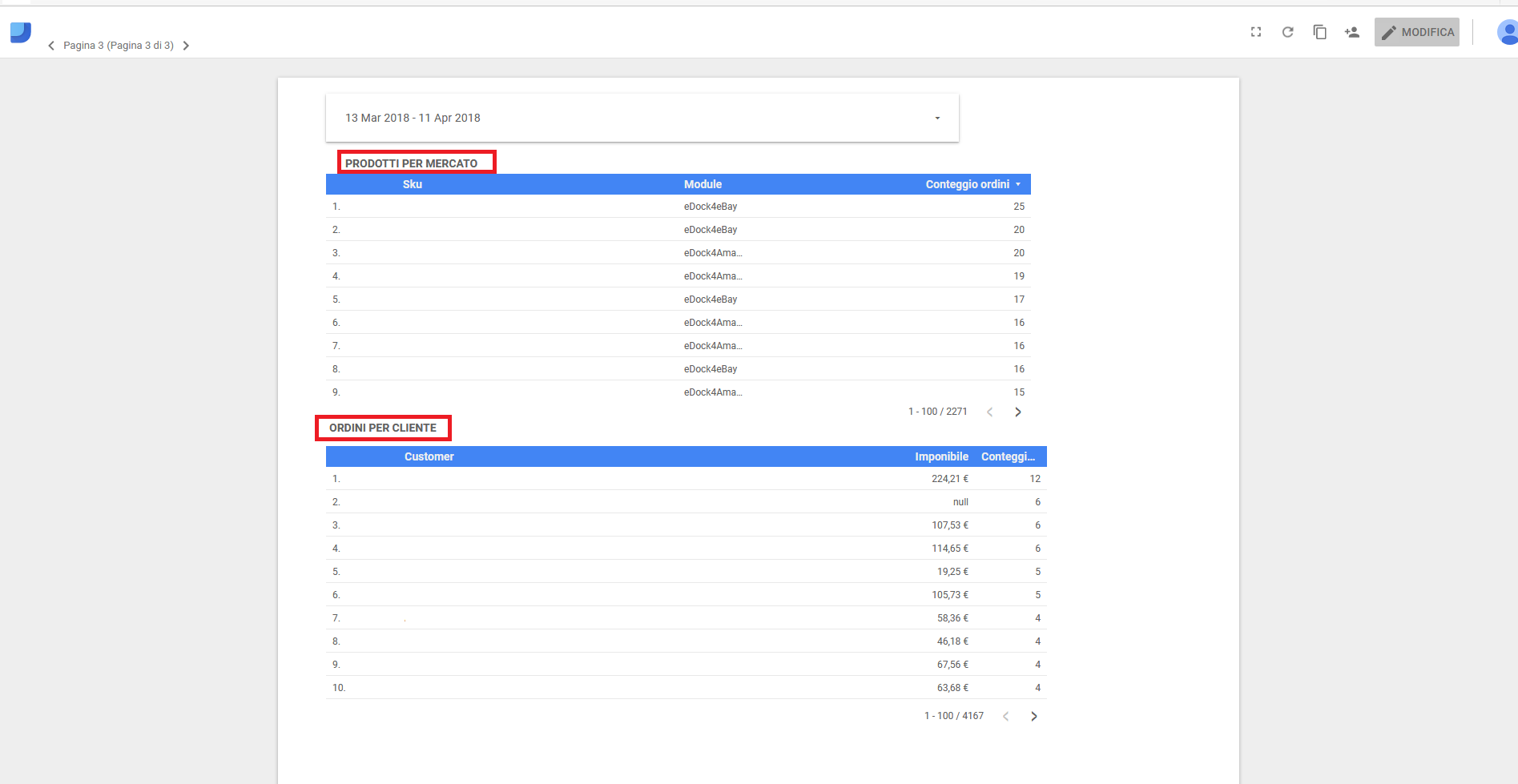1518x784 pixels.
Task: Click the 67,56 € amount
Action: pos(953,665)
